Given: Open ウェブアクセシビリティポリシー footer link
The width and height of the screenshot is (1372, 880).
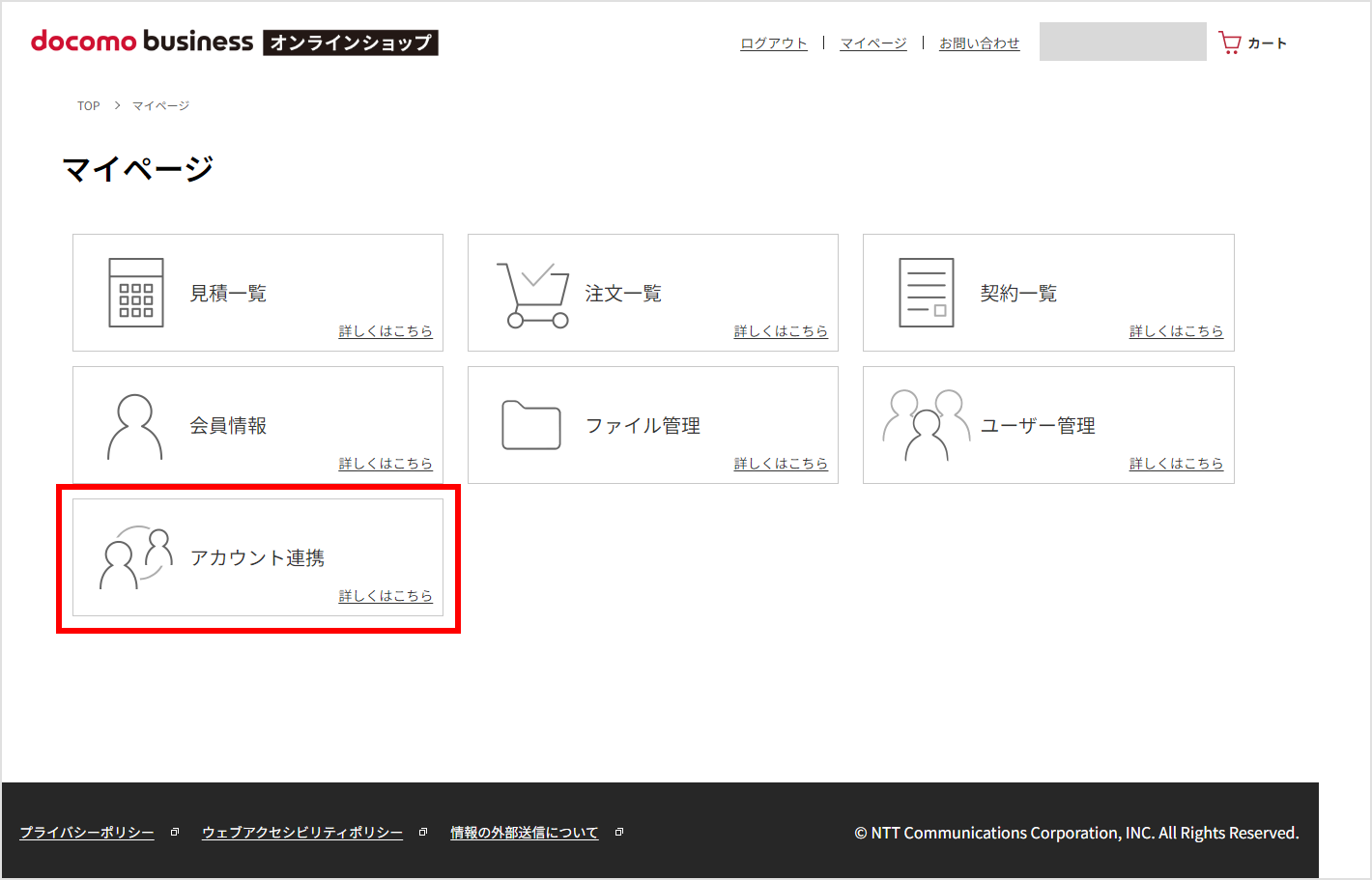Looking at the screenshot, I should tap(302, 833).
